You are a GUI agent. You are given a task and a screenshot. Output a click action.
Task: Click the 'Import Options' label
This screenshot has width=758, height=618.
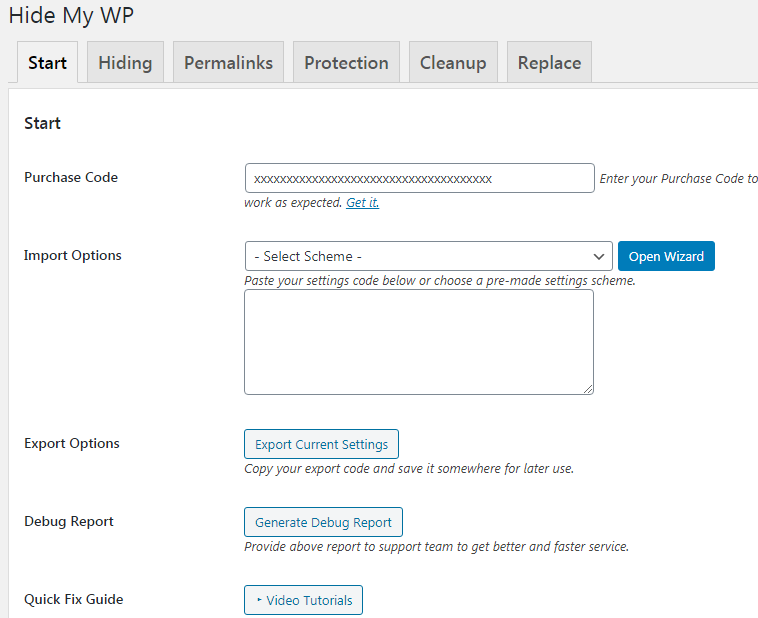tap(73, 255)
